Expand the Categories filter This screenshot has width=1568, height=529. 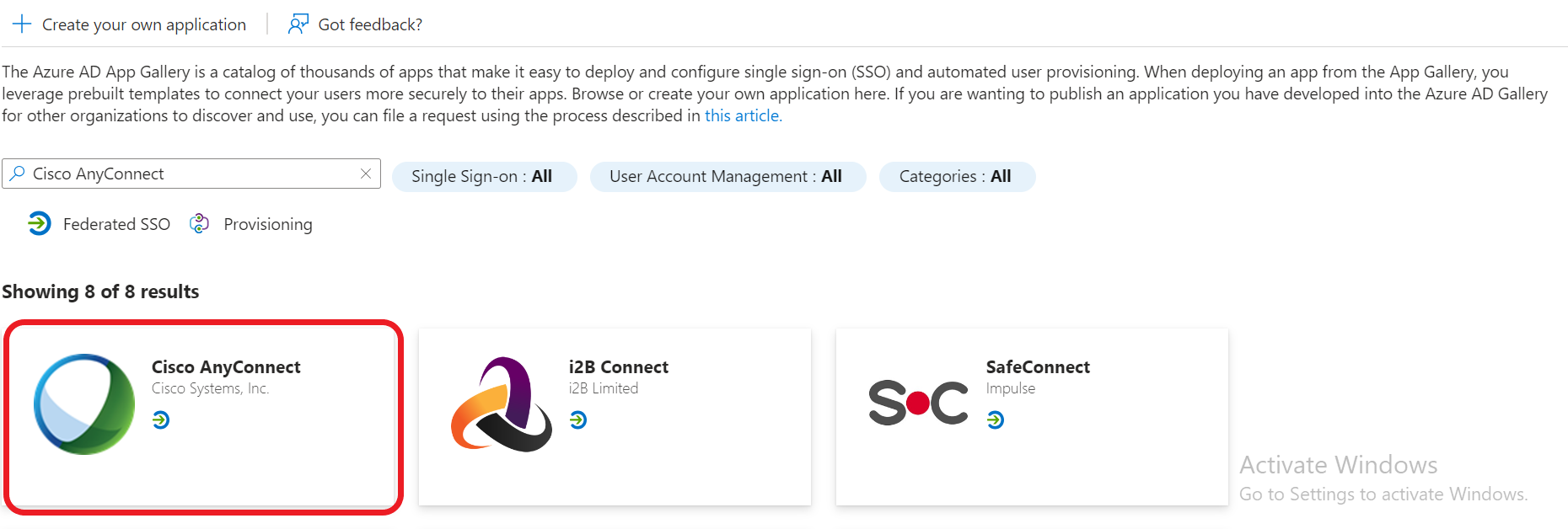click(956, 177)
